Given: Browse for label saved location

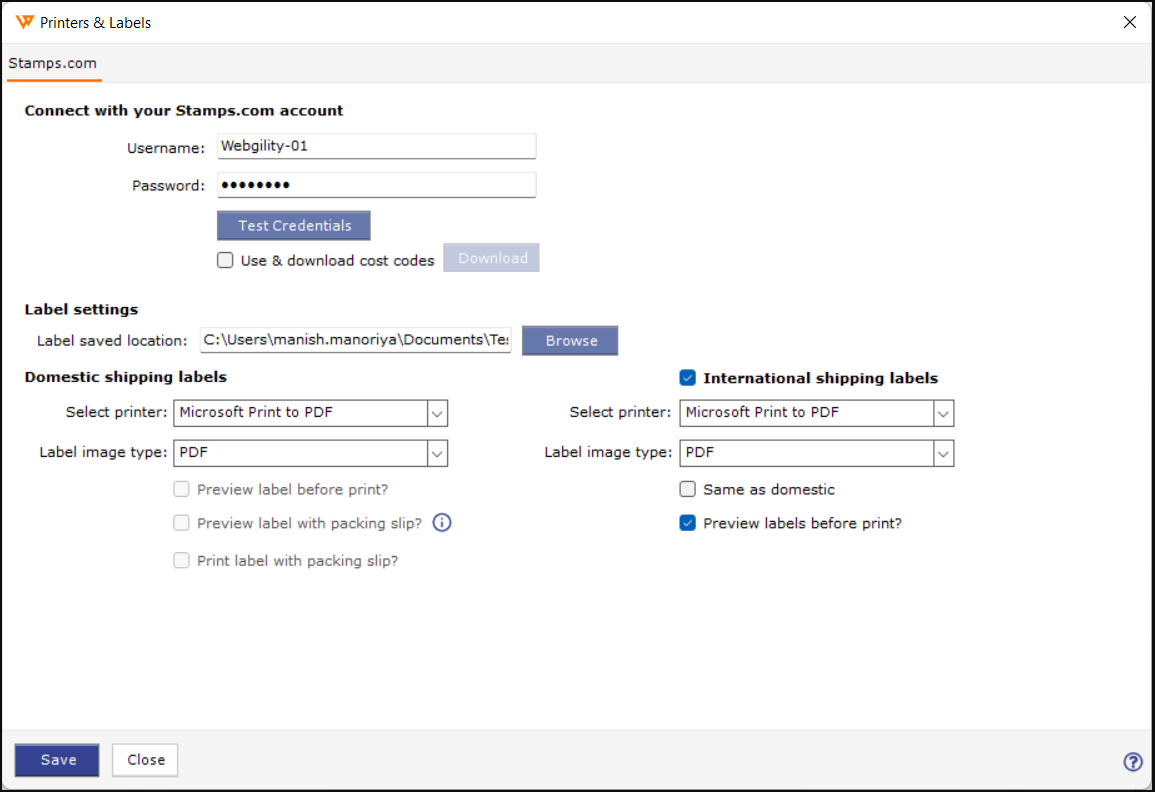Looking at the screenshot, I should tap(571, 341).
